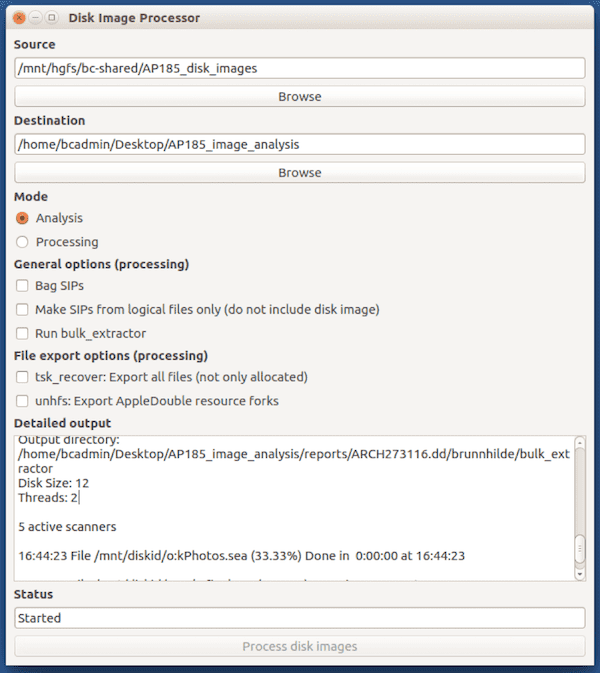
Task: Select the Analysis mode radio button
Action: pos(22,218)
